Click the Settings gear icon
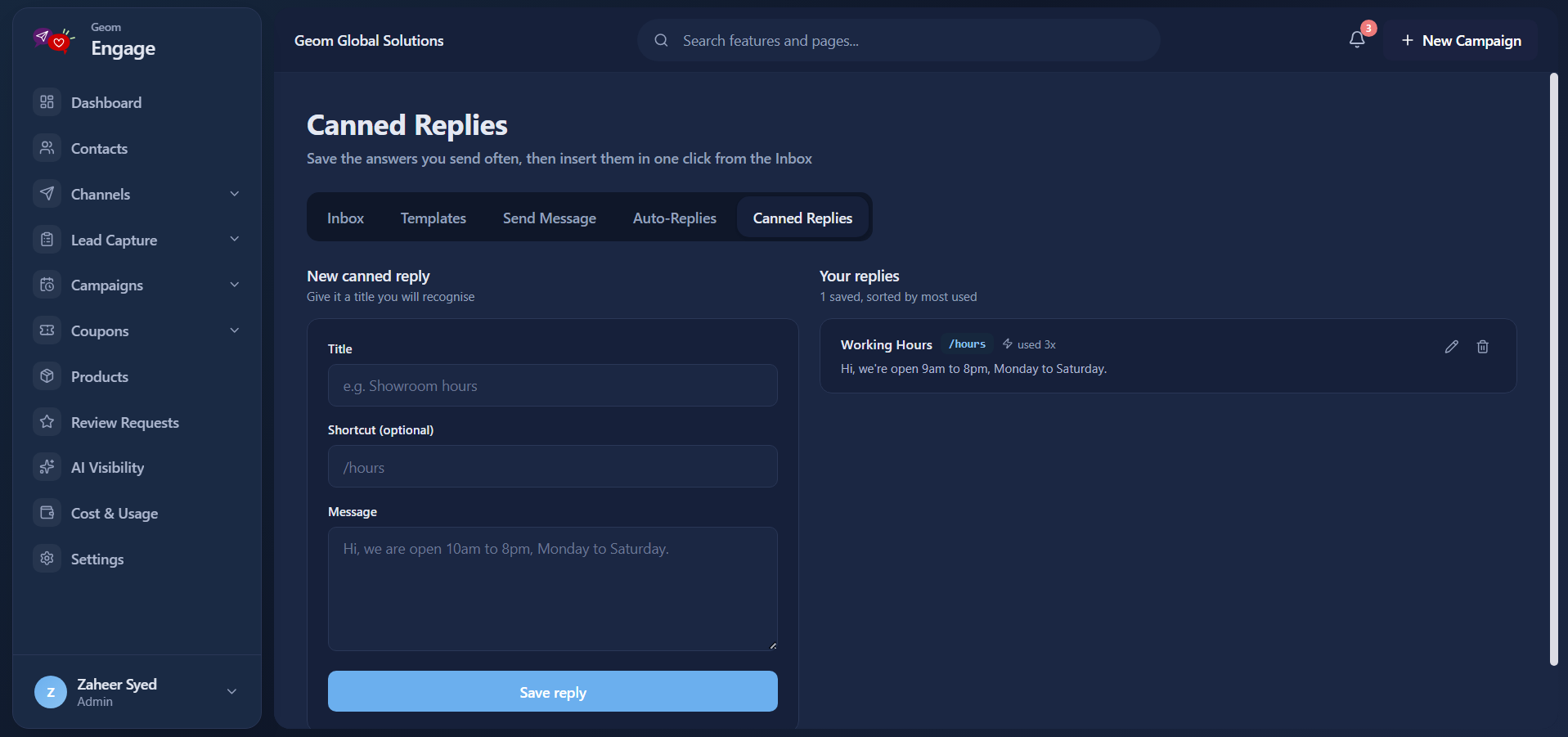The image size is (1568, 737). 47,559
